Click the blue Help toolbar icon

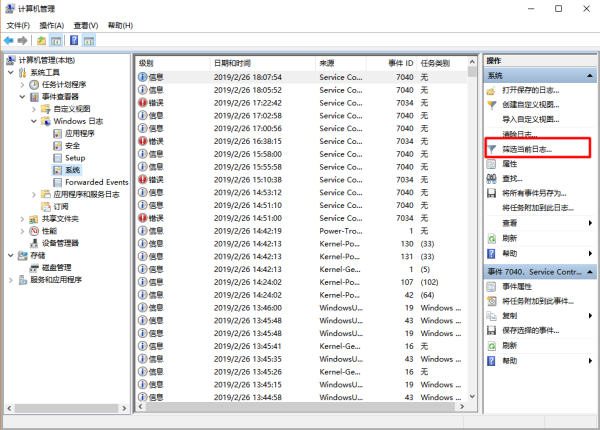[74, 40]
